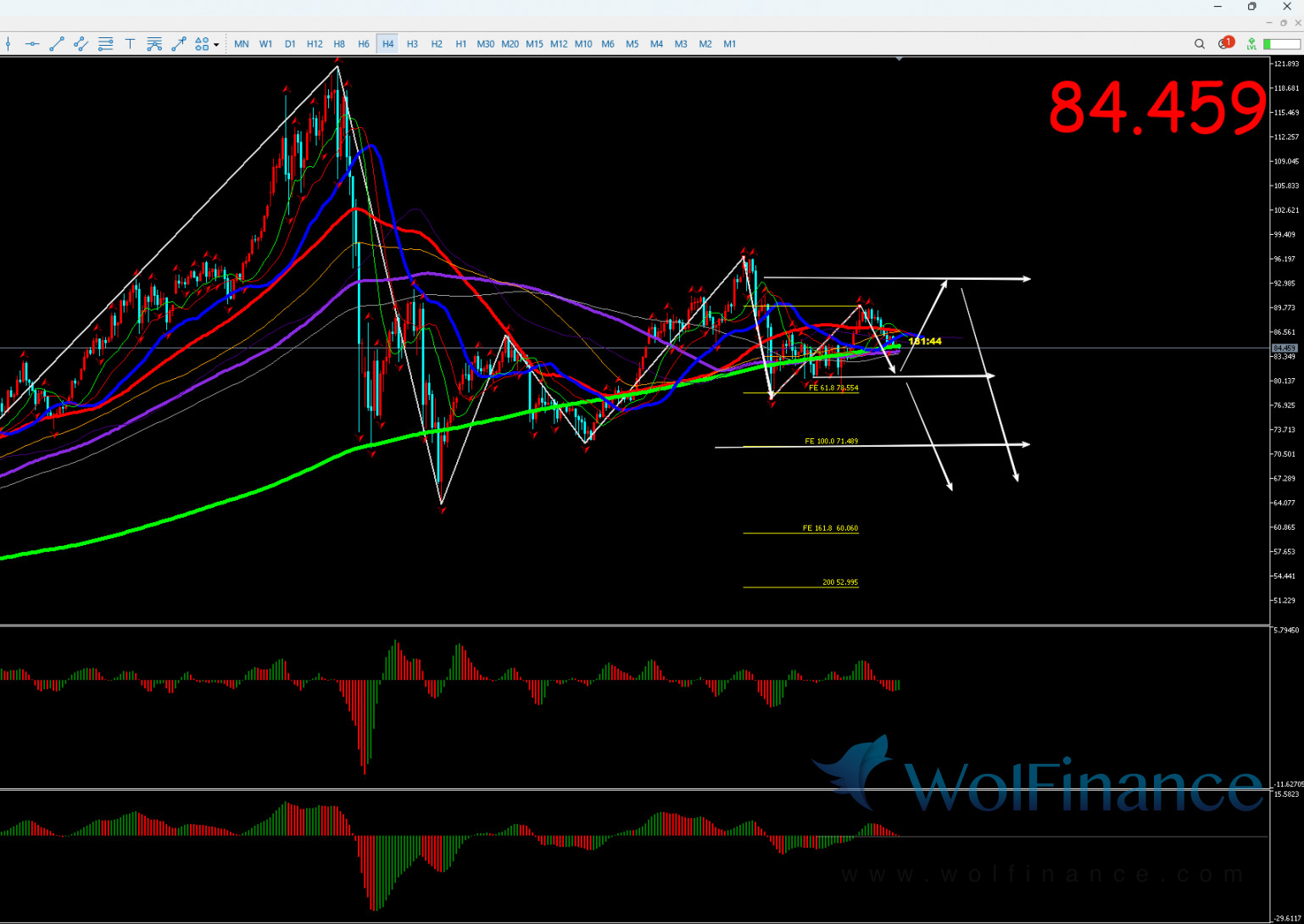The height and width of the screenshot is (924, 1304).
Task: Toggle the D1 timeframe button
Action: [x=290, y=44]
